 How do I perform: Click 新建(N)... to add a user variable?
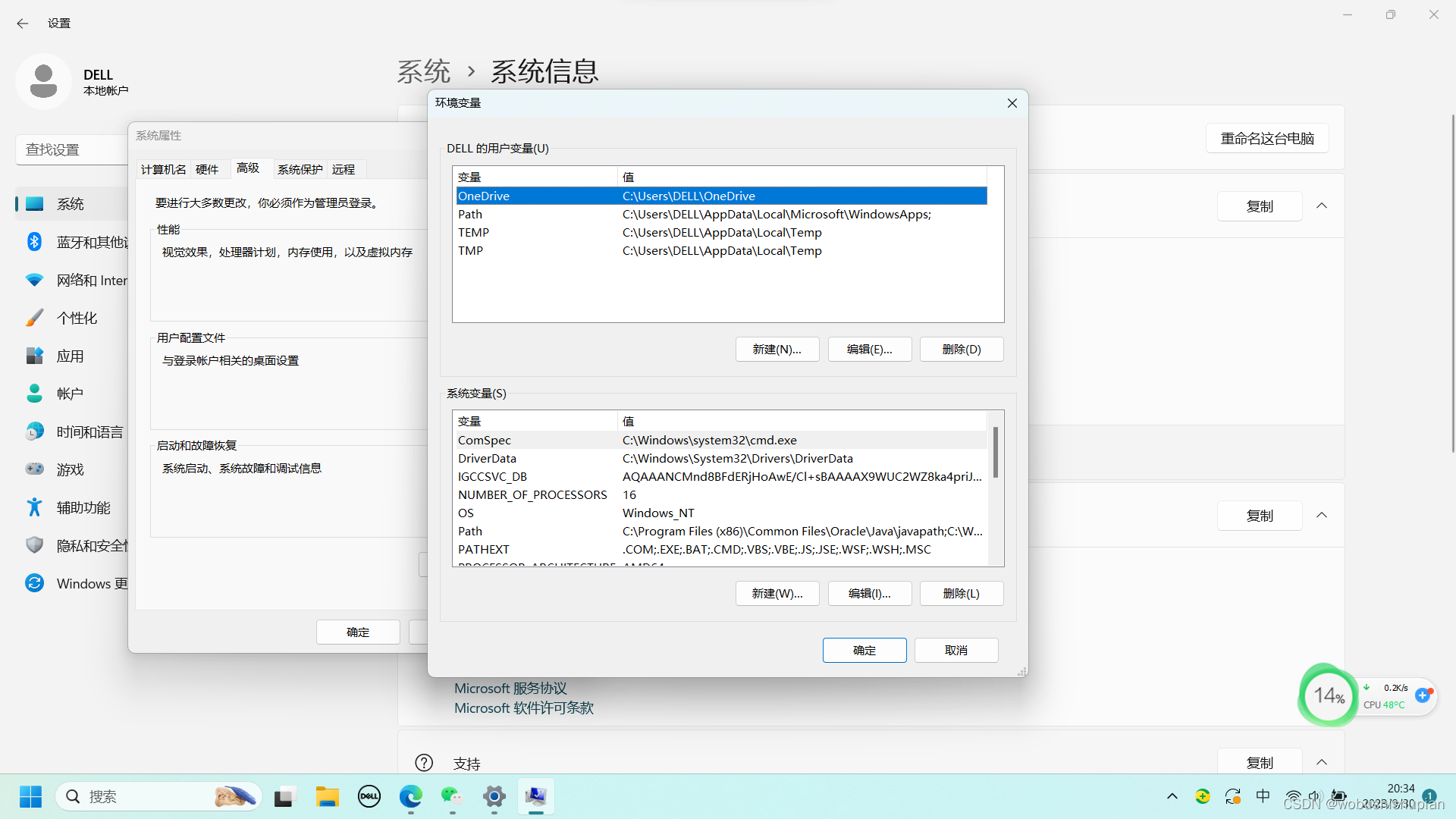coord(777,349)
